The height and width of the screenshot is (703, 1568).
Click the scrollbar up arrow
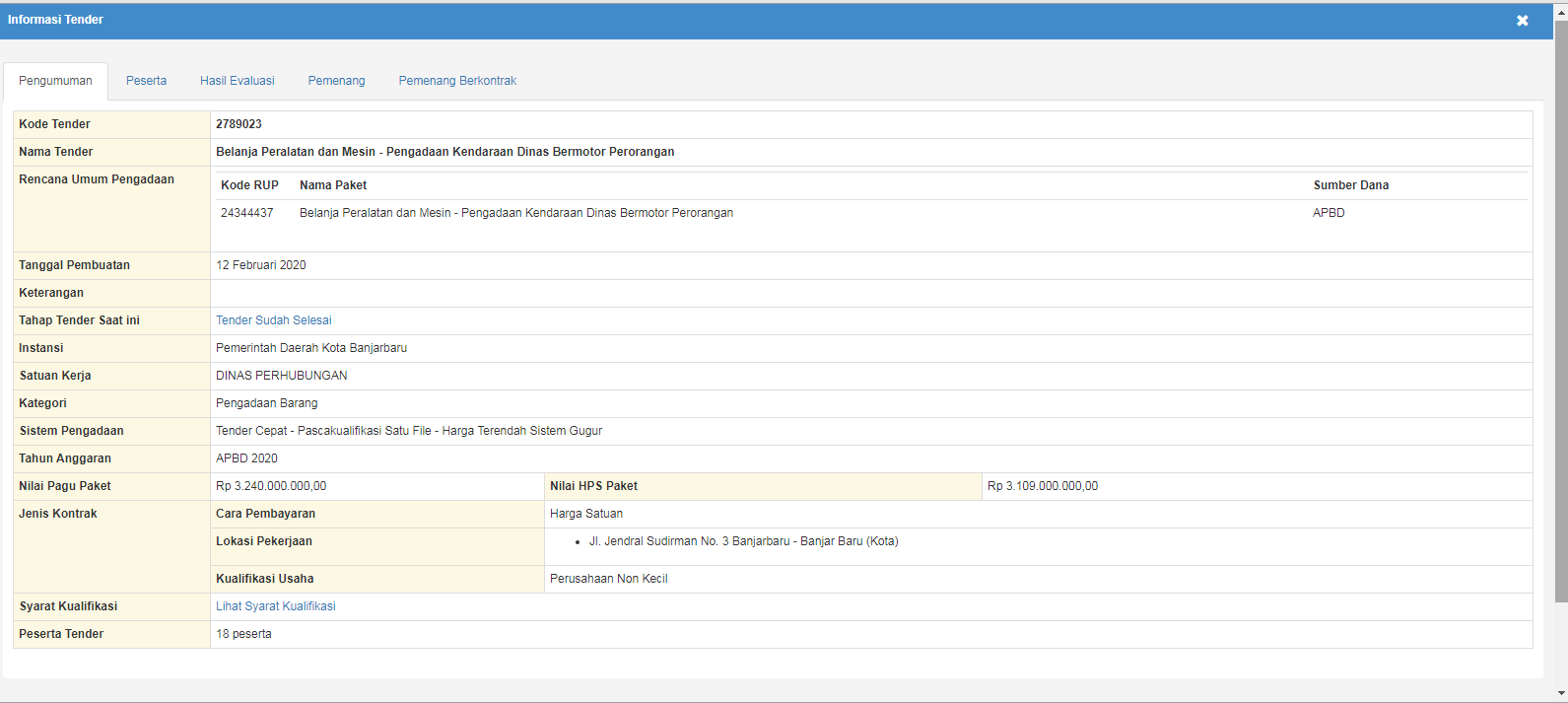point(1561,11)
